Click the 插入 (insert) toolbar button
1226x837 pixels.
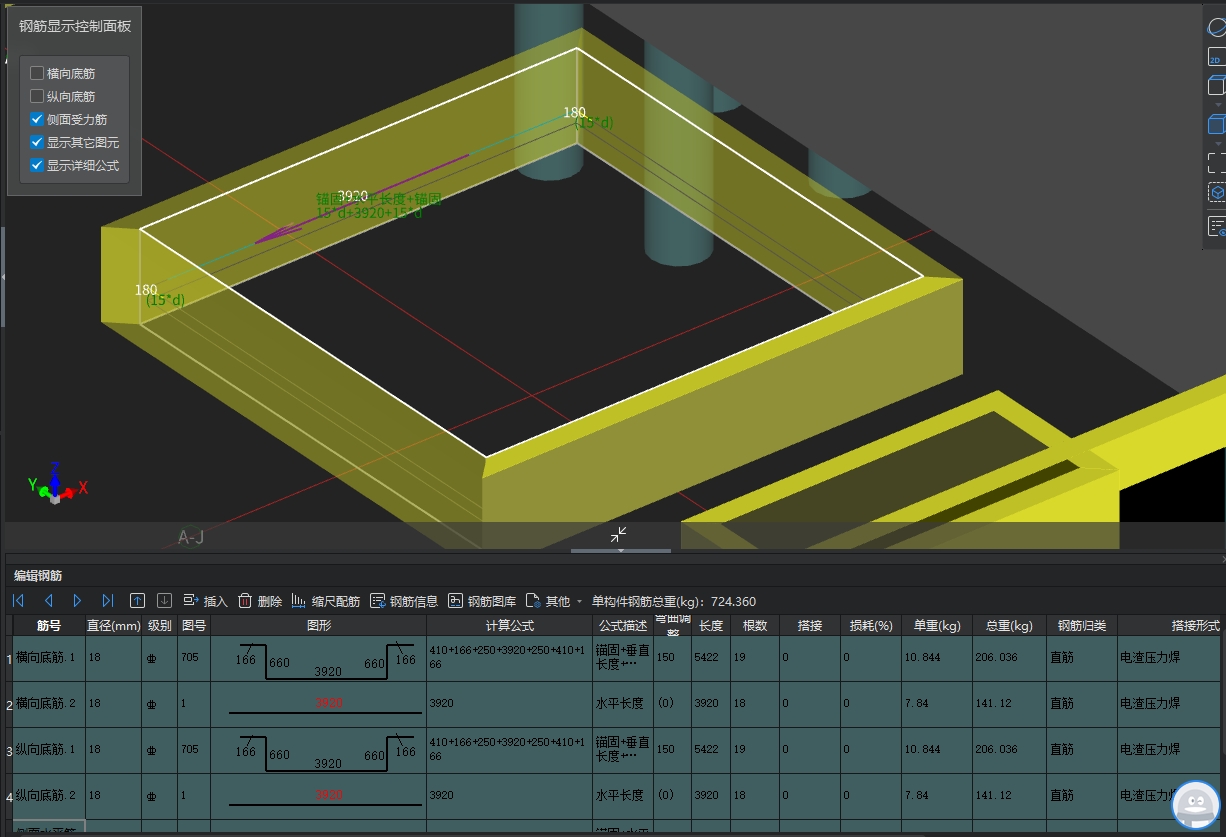click(x=205, y=601)
